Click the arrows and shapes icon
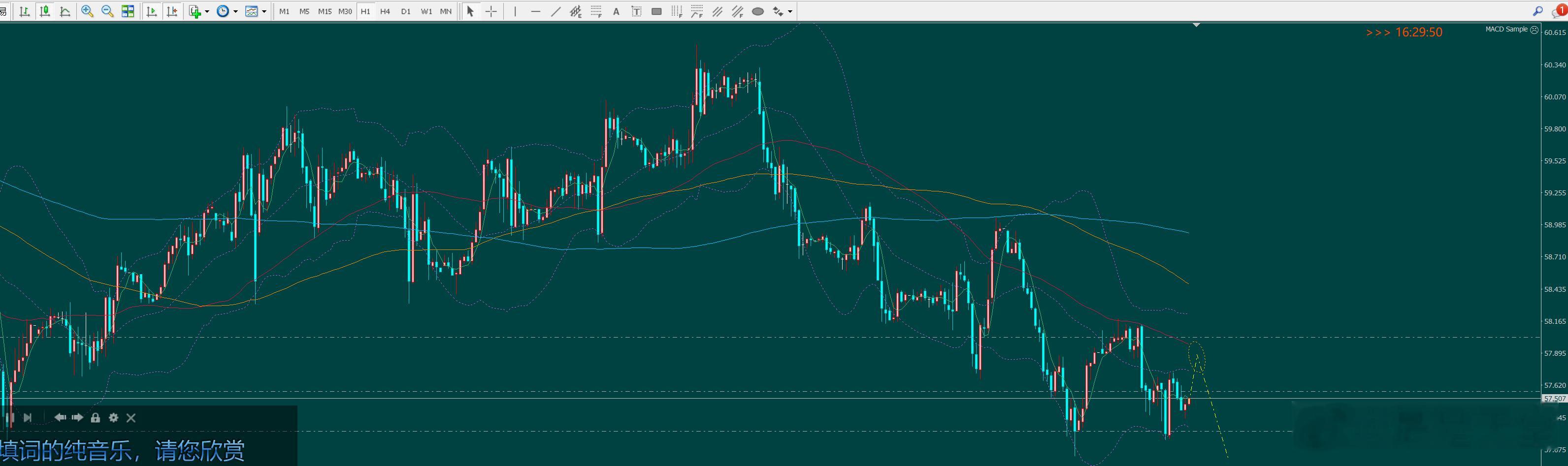The height and width of the screenshot is (466, 1568). 778,11
